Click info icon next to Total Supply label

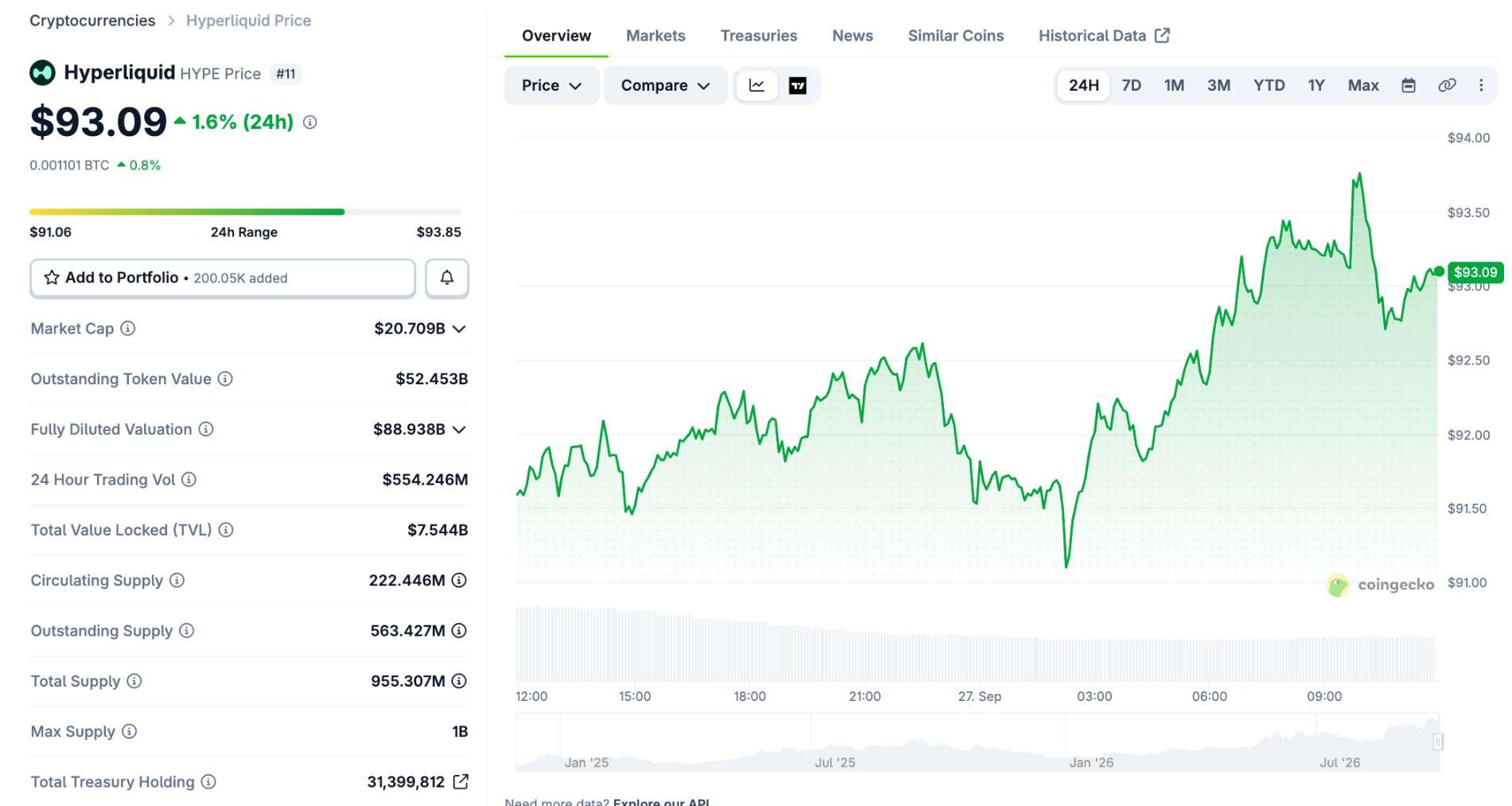(134, 681)
